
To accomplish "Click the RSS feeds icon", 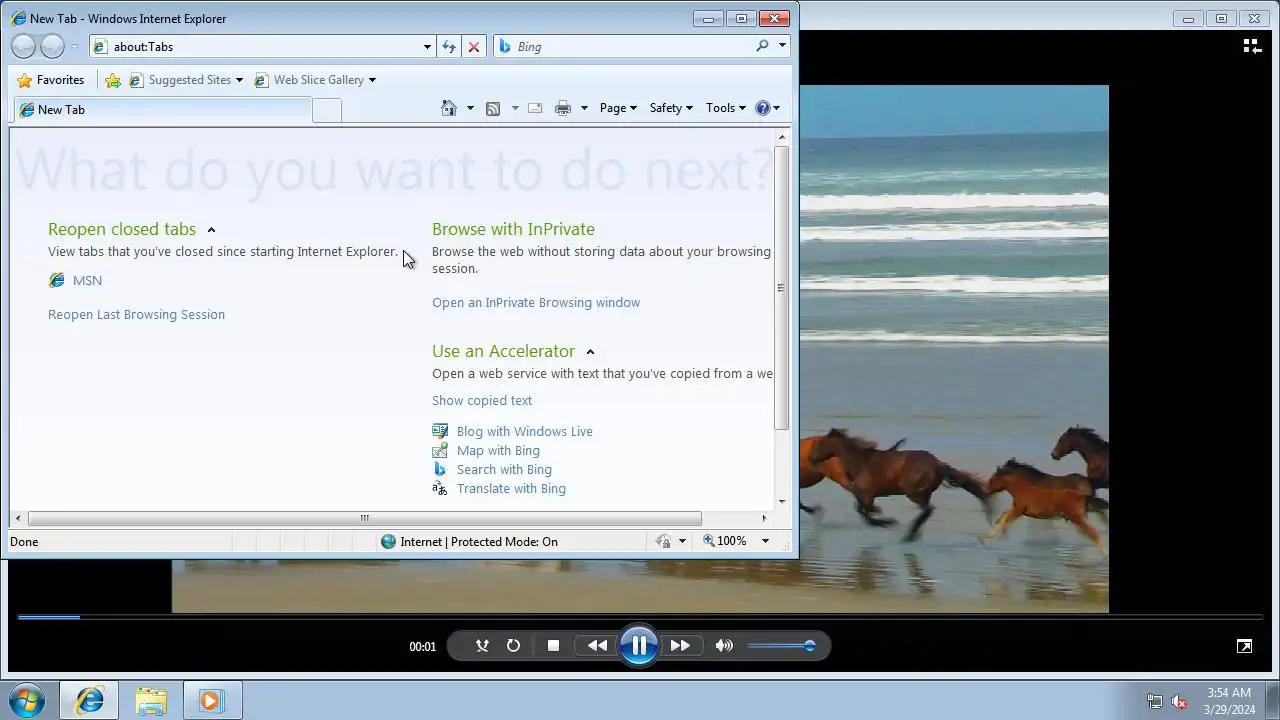I will pyautogui.click(x=493, y=108).
